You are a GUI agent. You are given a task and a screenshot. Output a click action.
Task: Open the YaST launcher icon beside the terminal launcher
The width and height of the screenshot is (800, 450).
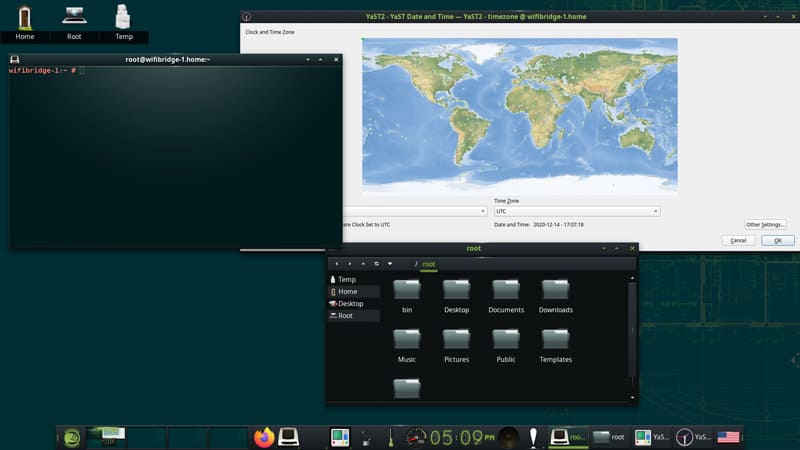pos(340,437)
